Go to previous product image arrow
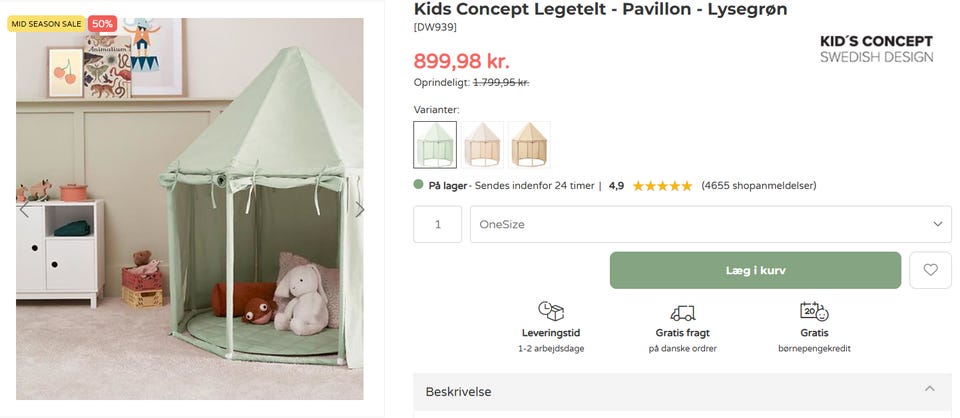The height and width of the screenshot is (418, 960). point(25,210)
